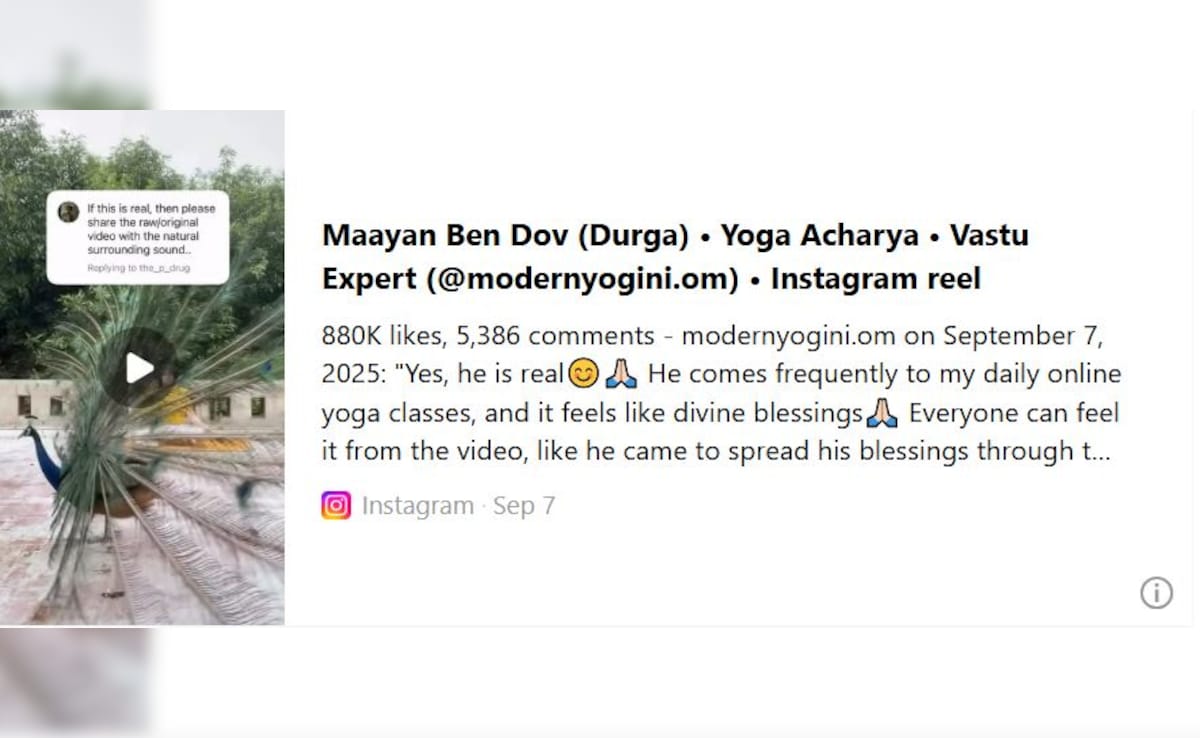Select the 'Instagram reel' text in heading
Screen dimensions: 1200x738
point(876,279)
